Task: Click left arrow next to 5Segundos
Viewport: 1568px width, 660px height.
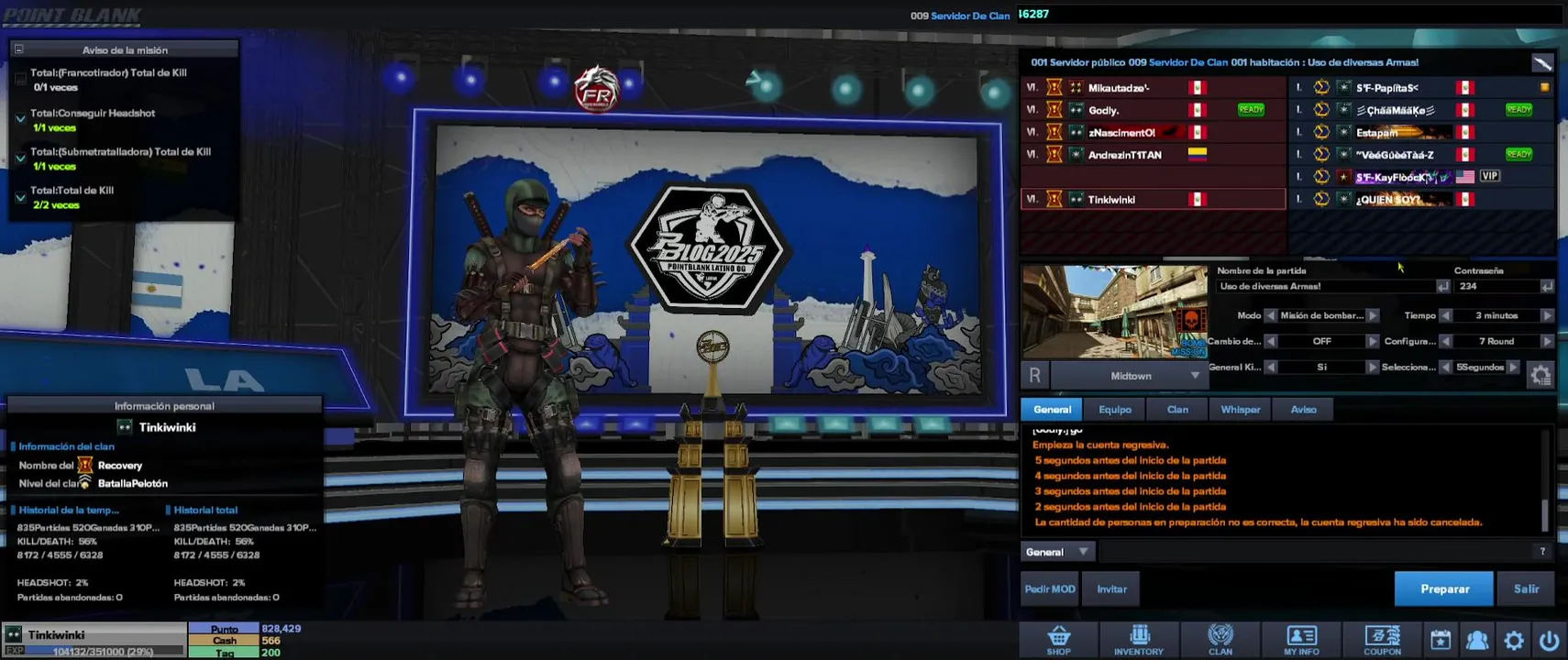Action: [1446, 367]
